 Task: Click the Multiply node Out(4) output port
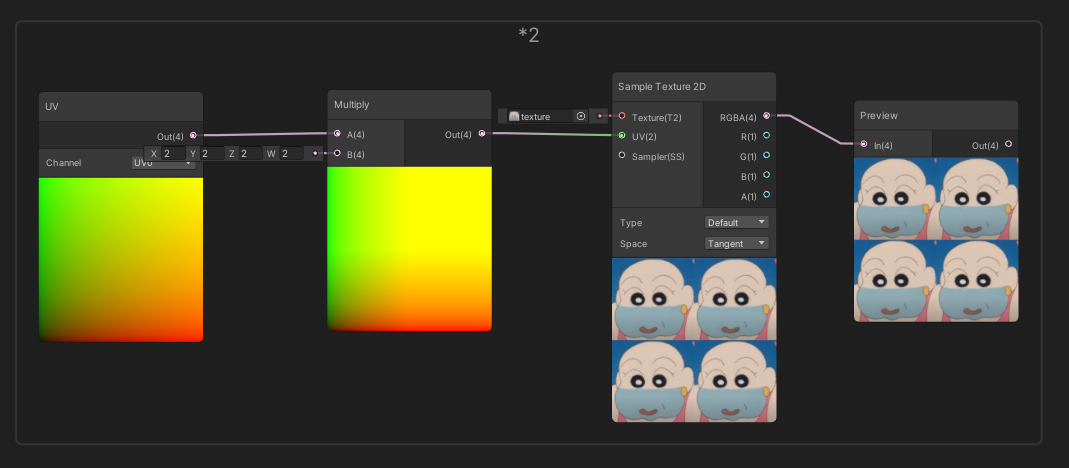click(x=482, y=134)
